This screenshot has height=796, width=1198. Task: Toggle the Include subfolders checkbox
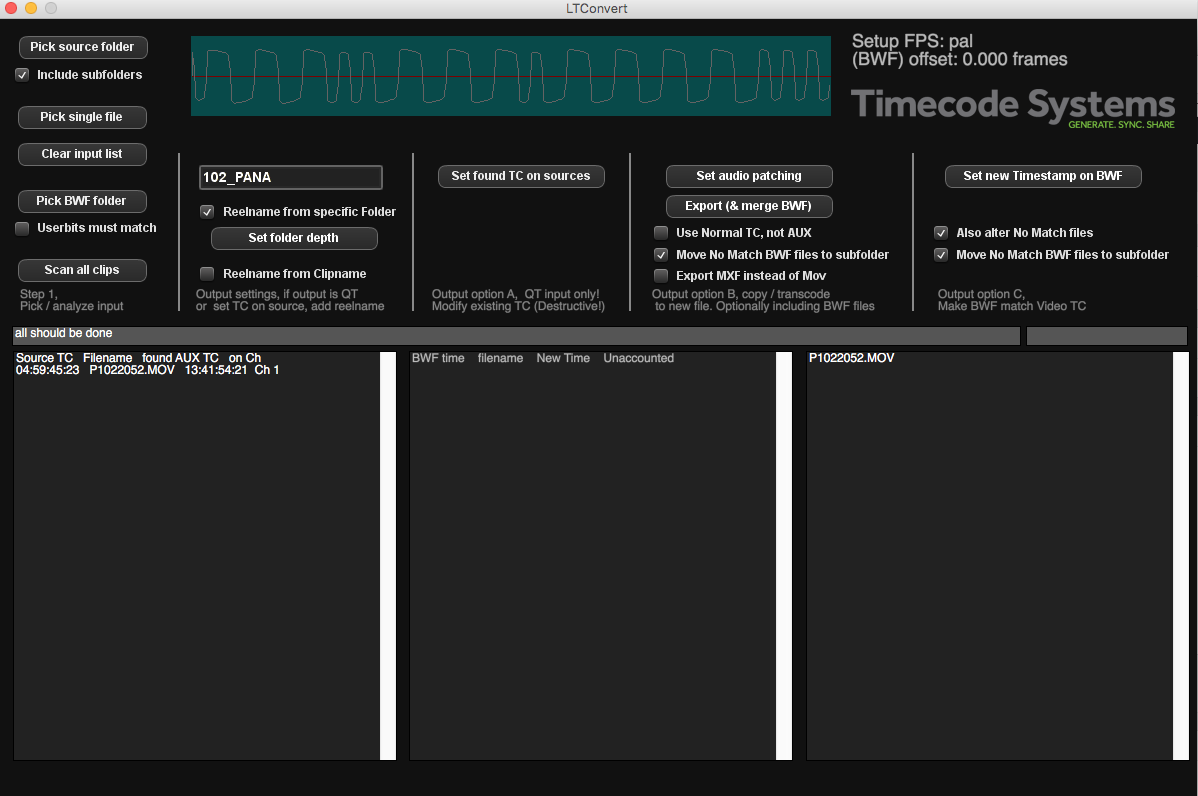pyautogui.click(x=22, y=75)
